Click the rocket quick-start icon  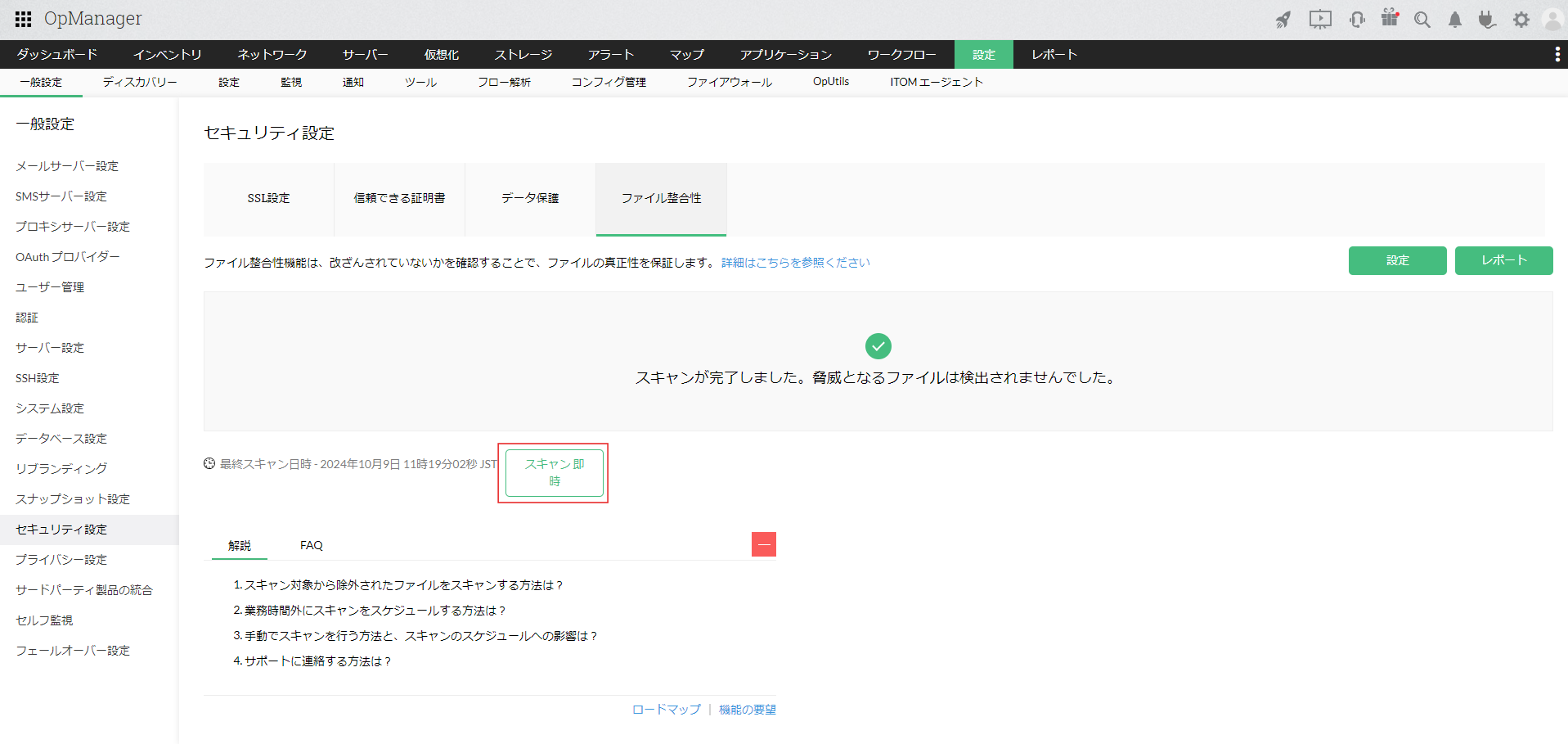click(x=1283, y=20)
